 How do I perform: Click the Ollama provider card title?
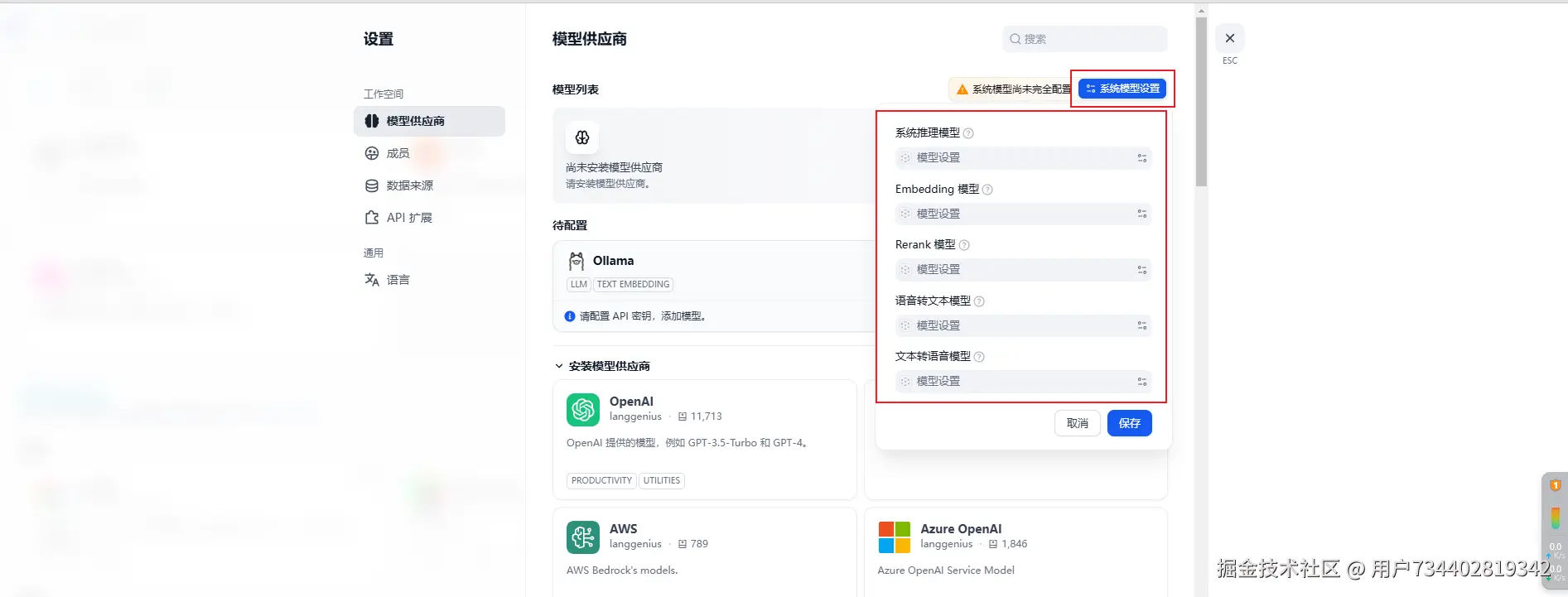tap(613, 261)
